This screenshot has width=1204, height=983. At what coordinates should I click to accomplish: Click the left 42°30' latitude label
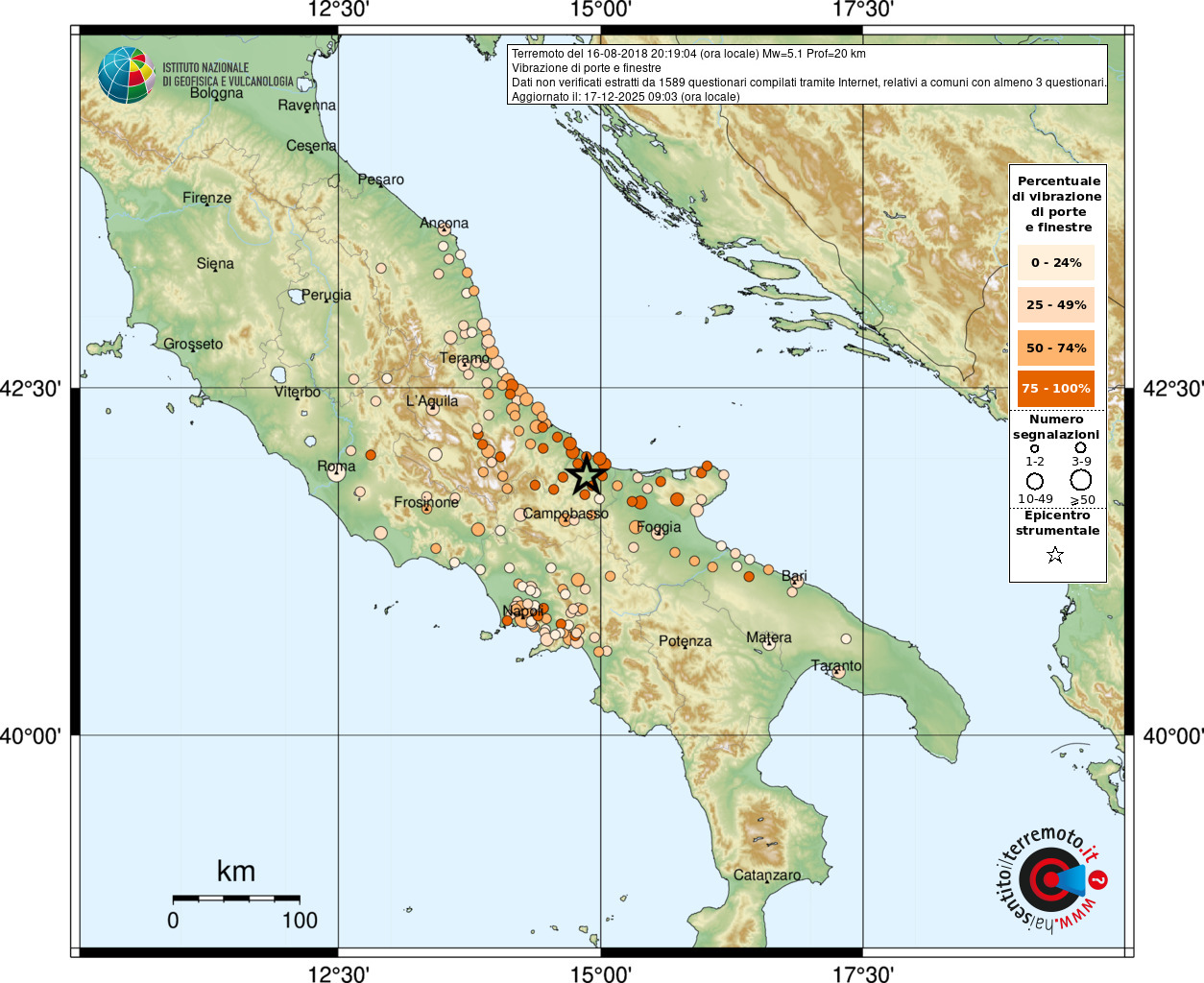point(31,389)
